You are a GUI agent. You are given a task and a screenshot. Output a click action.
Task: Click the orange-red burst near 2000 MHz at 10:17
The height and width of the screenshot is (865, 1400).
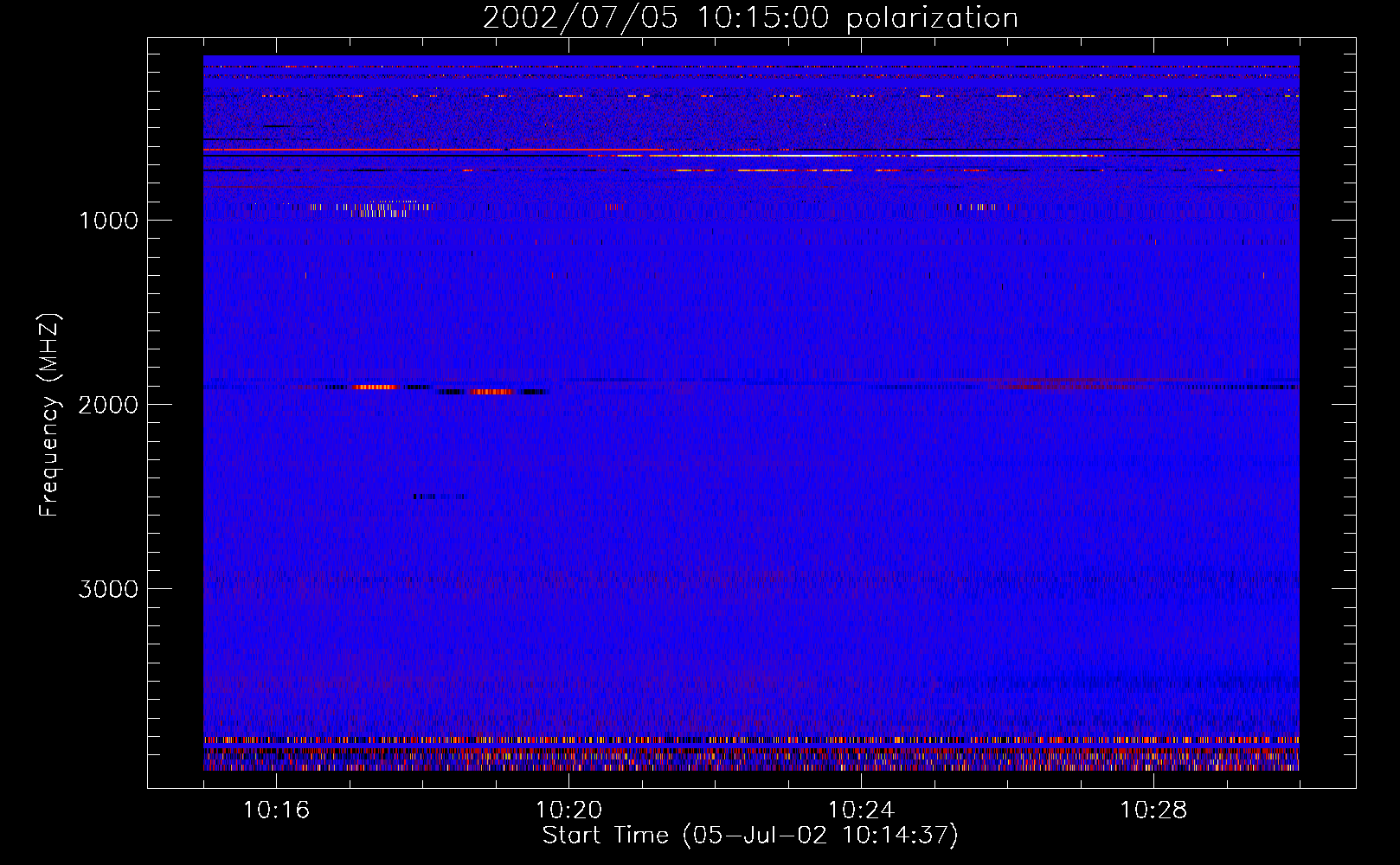tap(376, 387)
